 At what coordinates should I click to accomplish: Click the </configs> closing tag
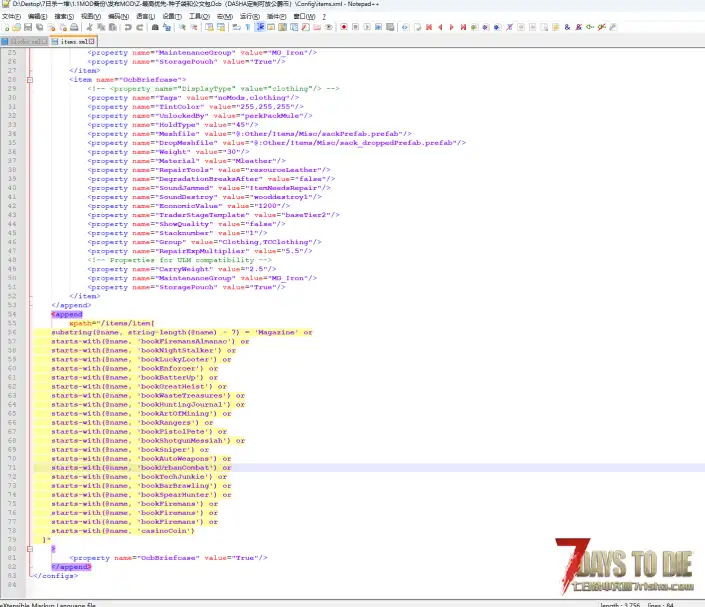[x=55, y=576]
